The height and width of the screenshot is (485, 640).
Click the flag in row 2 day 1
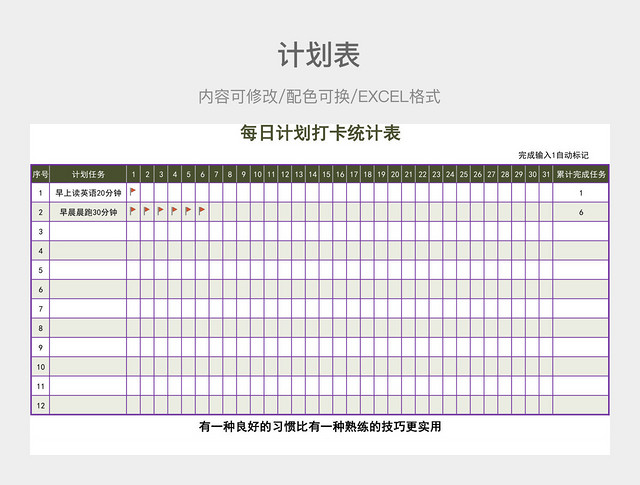click(x=133, y=211)
